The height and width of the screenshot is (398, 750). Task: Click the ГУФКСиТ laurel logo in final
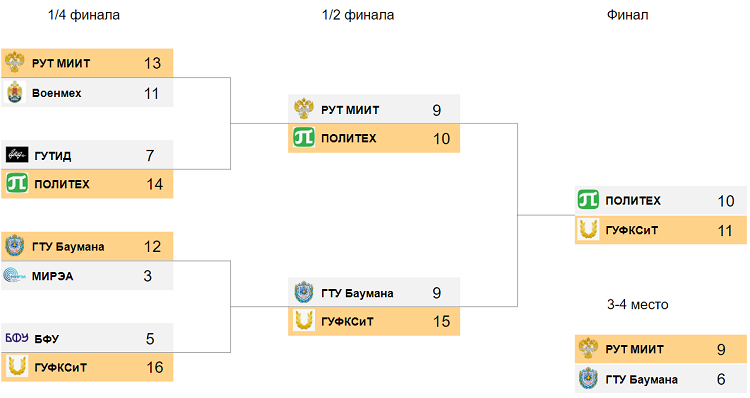pyautogui.click(x=588, y=229)
